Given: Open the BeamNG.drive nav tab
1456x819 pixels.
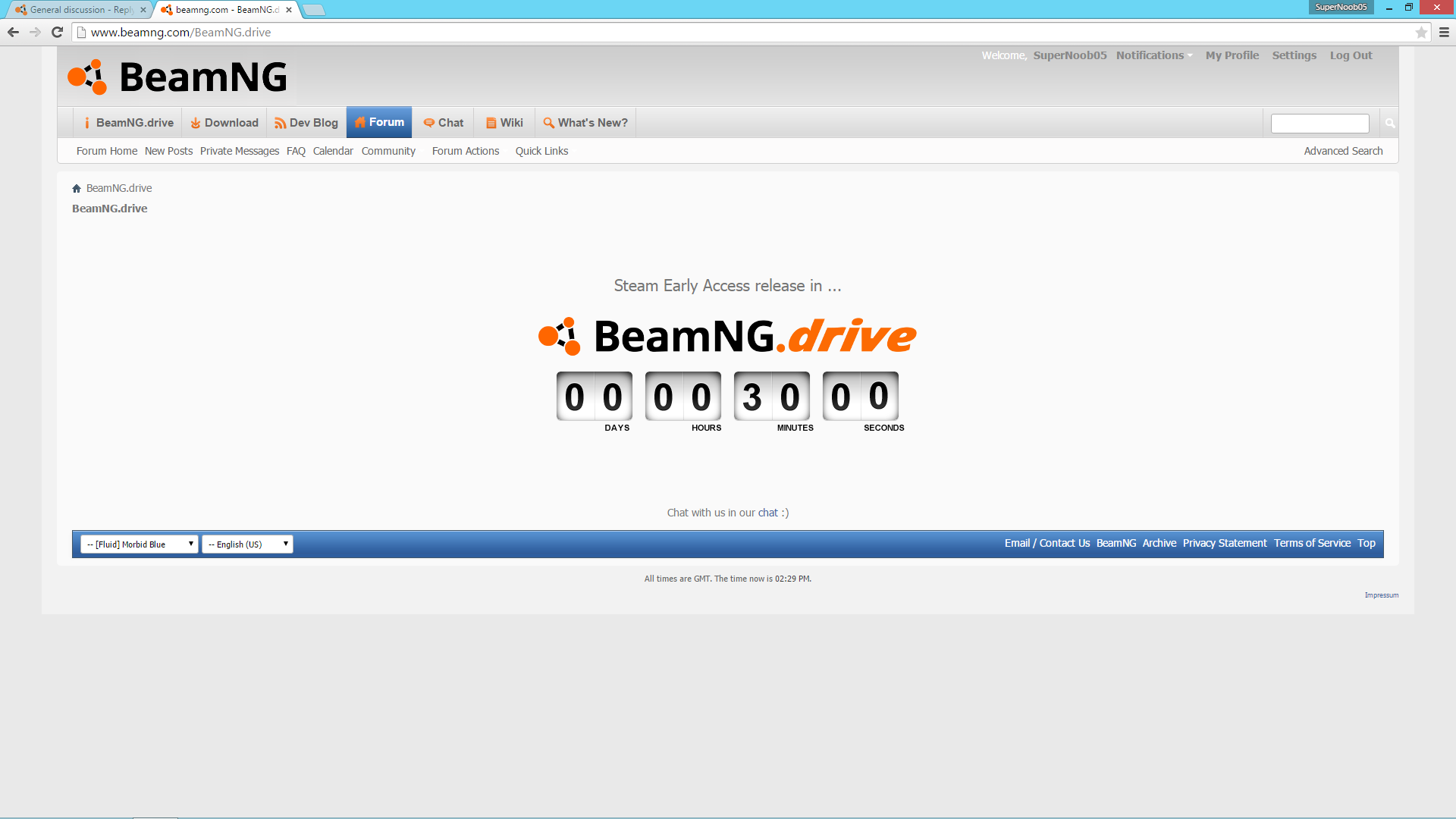Looking at the screenshot, I should (128, 123).
